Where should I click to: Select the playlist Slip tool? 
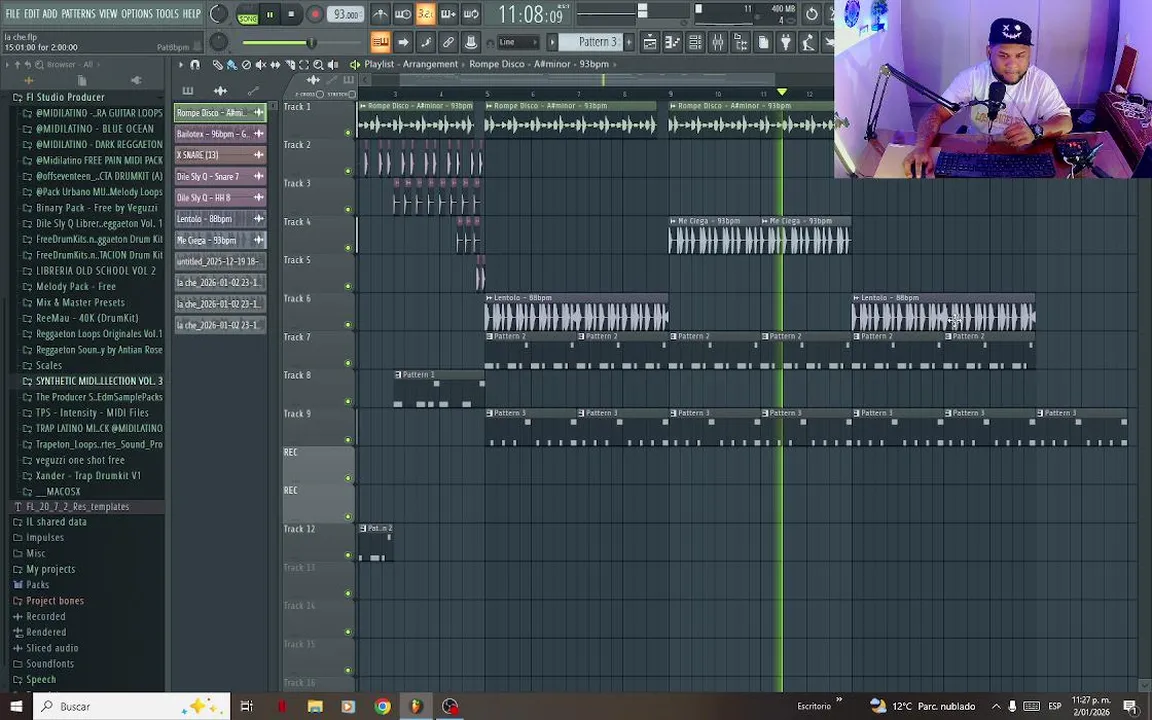click(x=276, y=65)
